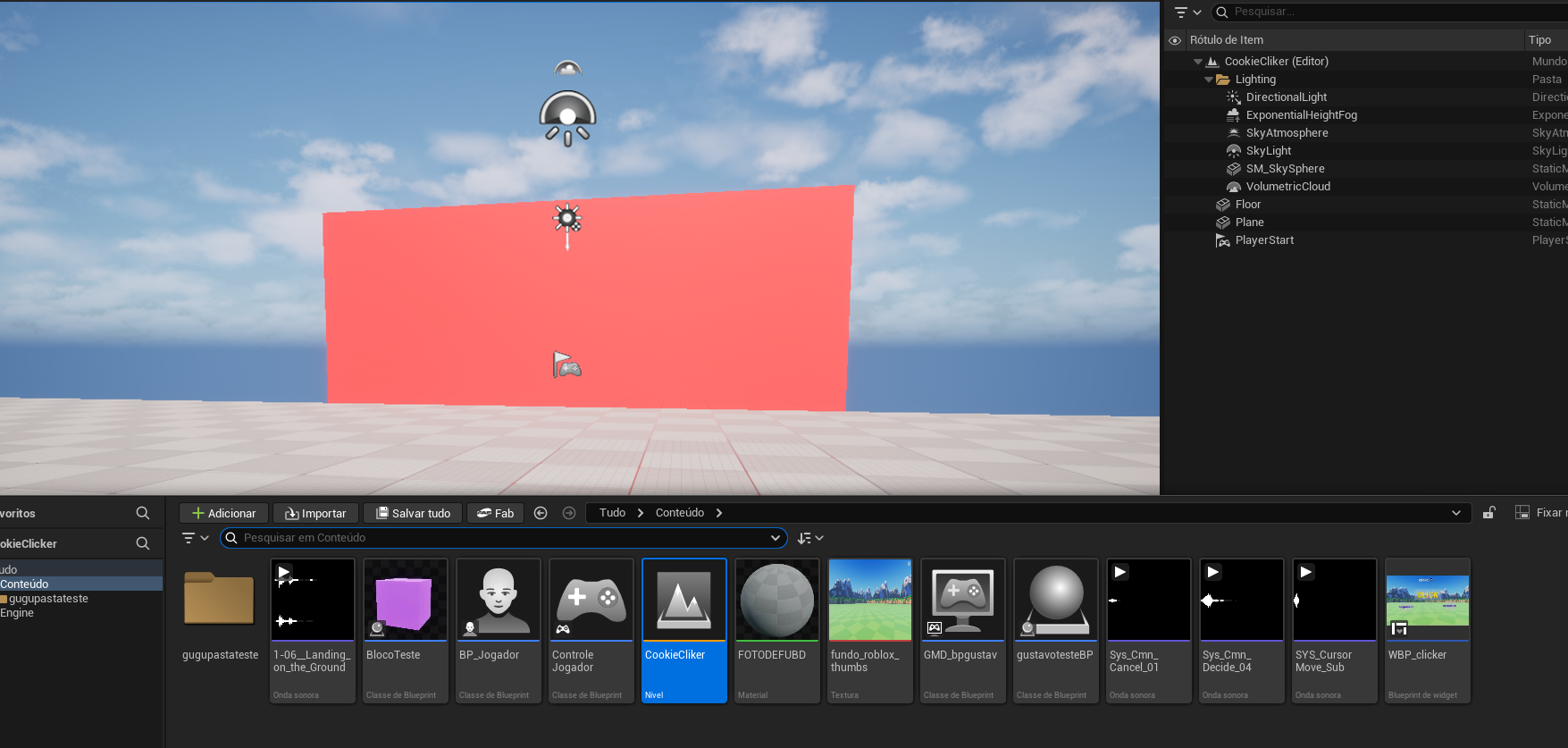The width and height of the screenshot is (1568, 748).
Task: Click the SM_SkySphere mesh icon
Action: pyautogui.click(x=1234, y=169)
